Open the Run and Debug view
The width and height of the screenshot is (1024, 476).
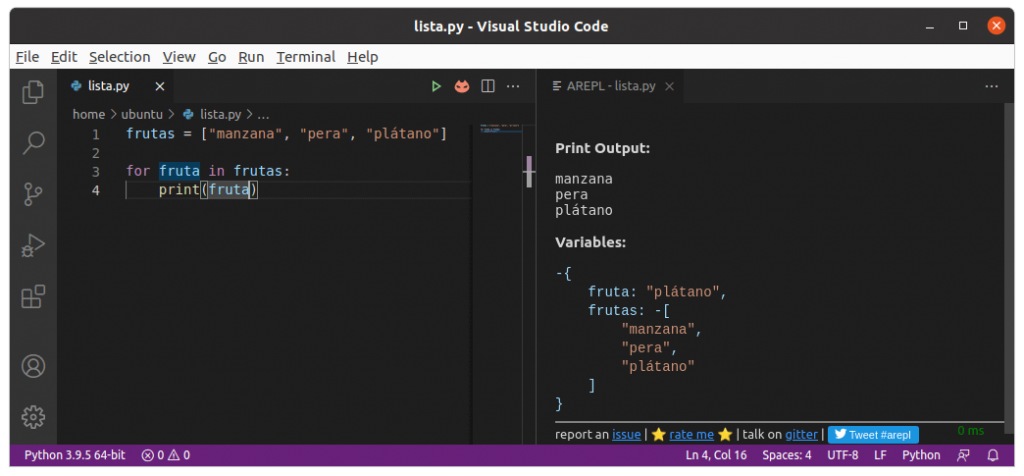33,245
